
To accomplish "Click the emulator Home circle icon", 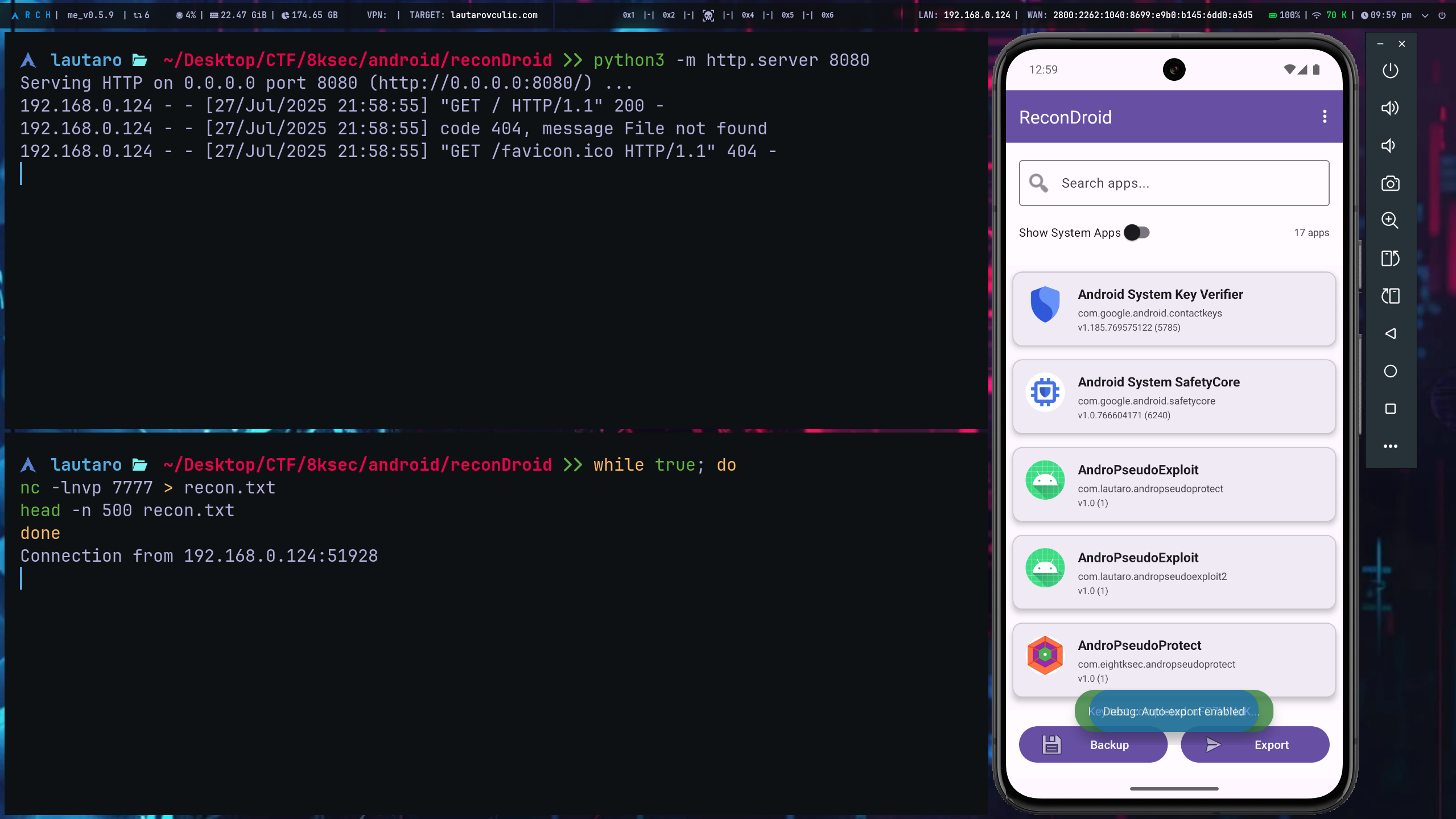I will point(1390,371).
